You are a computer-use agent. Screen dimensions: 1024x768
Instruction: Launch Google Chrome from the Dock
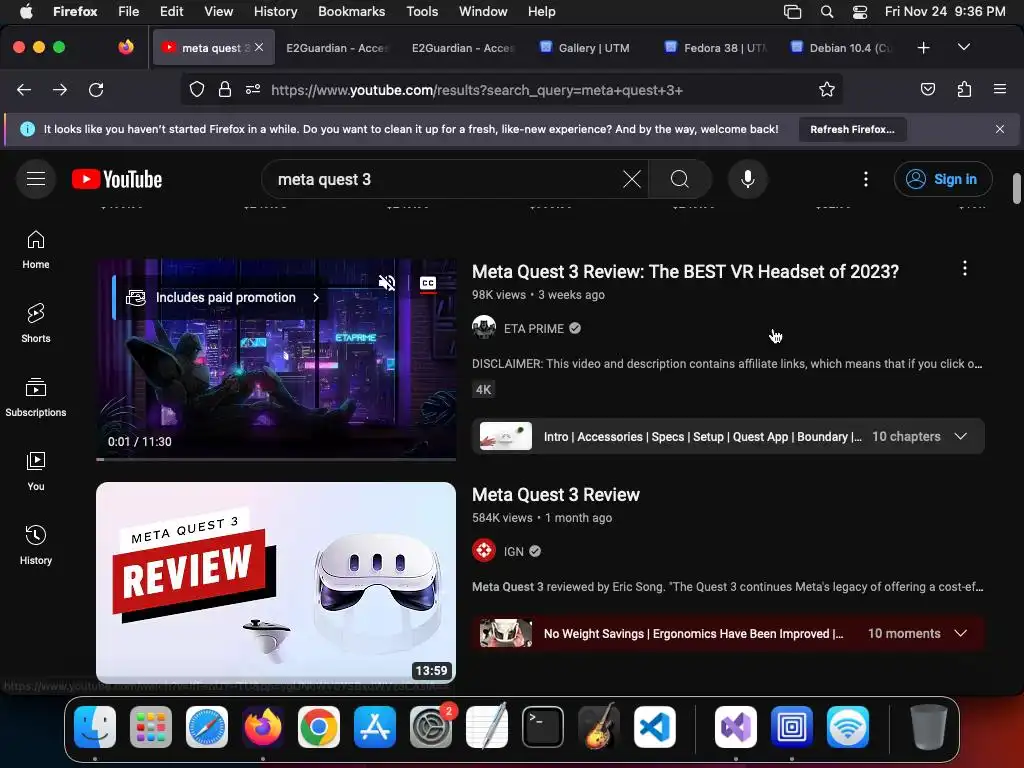[x=319, y=727]
